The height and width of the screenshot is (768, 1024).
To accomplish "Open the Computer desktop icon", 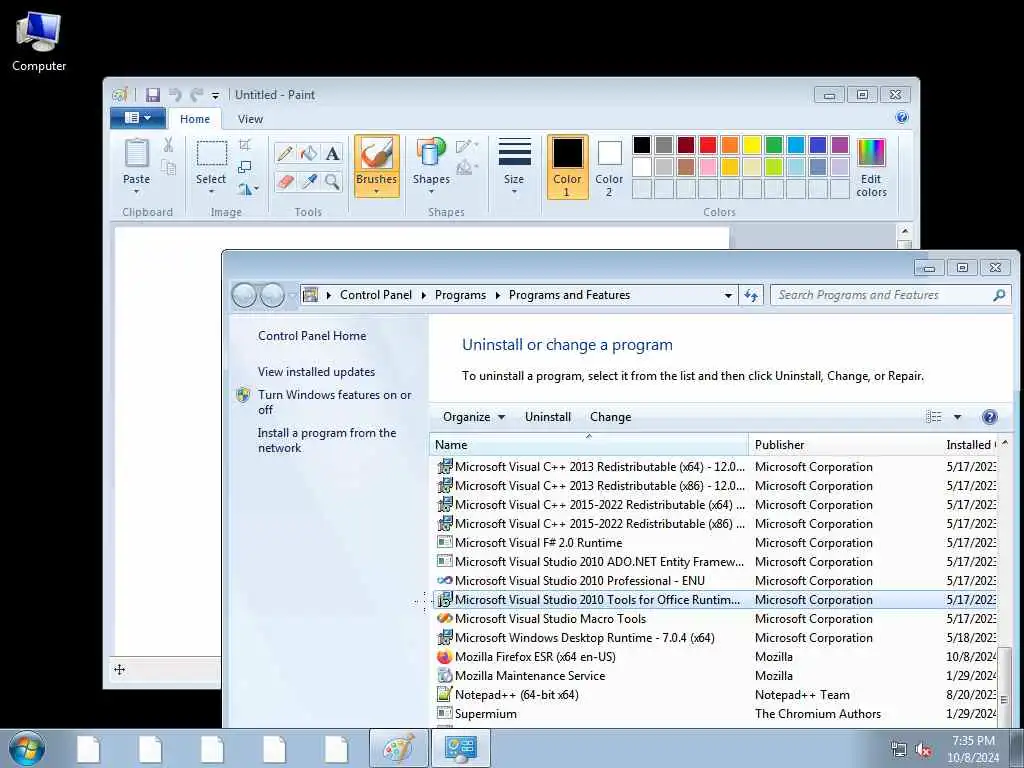I will point(39,42).
